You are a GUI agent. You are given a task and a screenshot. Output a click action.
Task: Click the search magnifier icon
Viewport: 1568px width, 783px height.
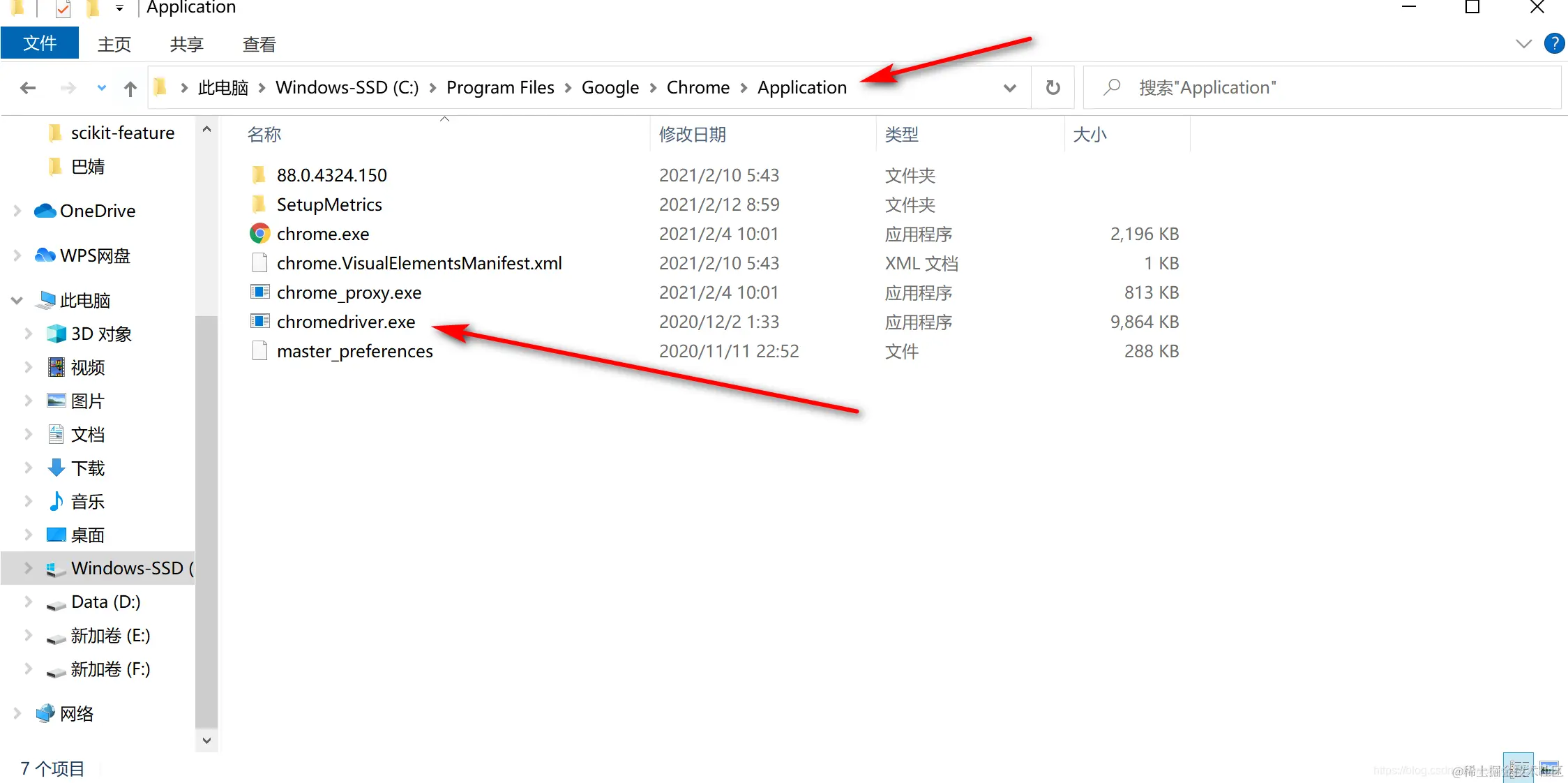1112,87
